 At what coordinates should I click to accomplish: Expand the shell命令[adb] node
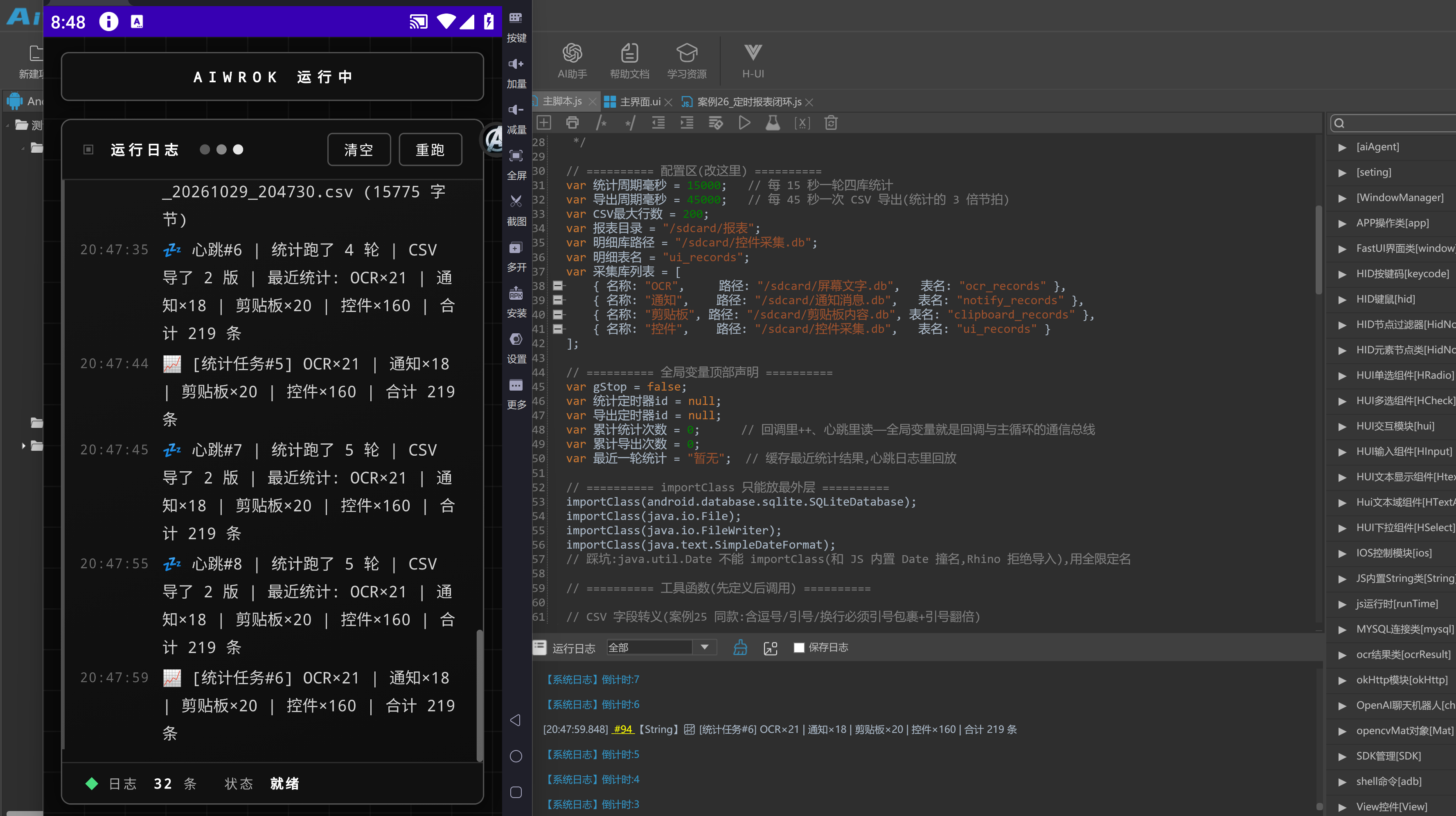tap(1342, 782)
